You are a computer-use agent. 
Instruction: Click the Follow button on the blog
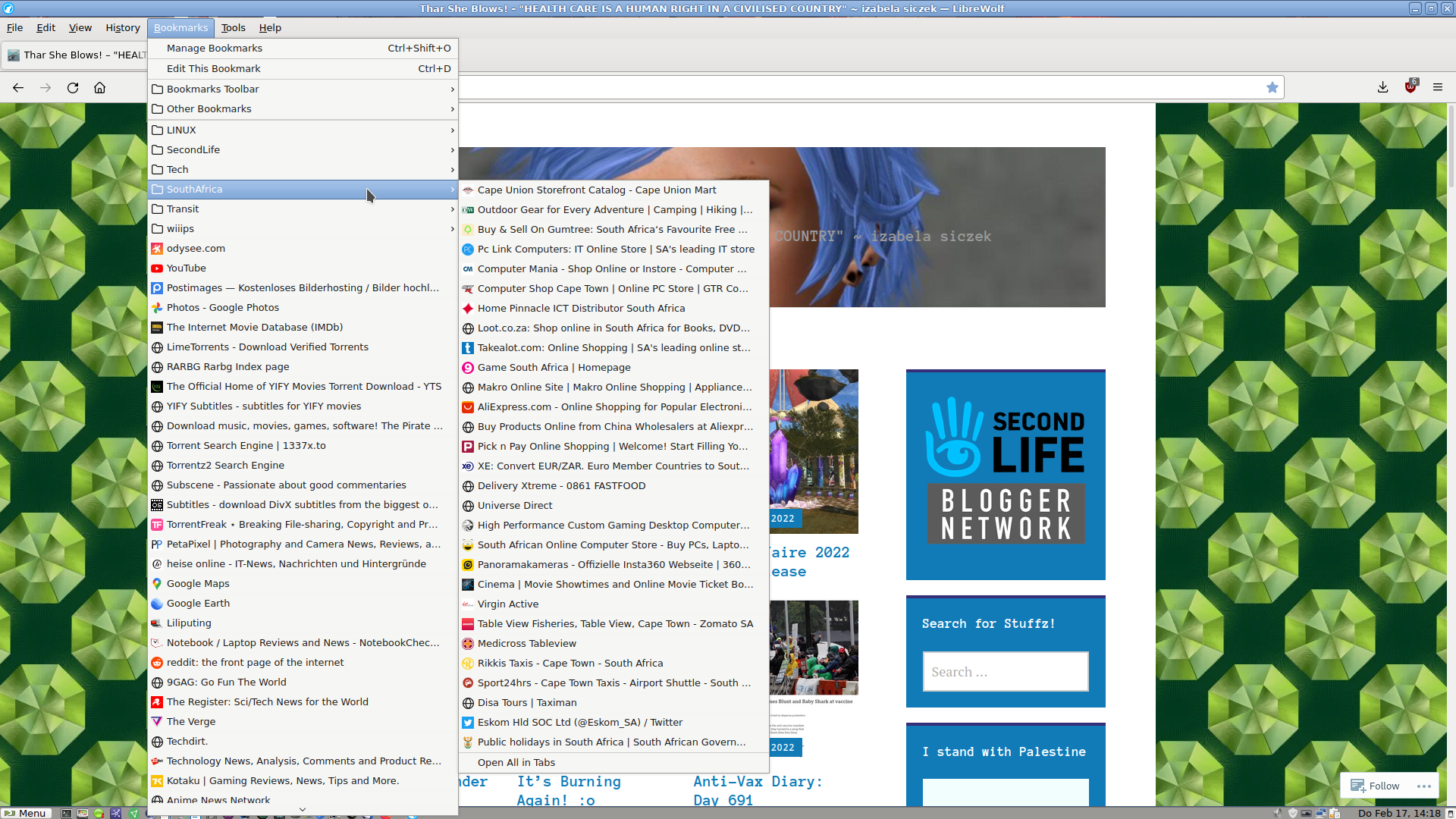pos(1376,786)
